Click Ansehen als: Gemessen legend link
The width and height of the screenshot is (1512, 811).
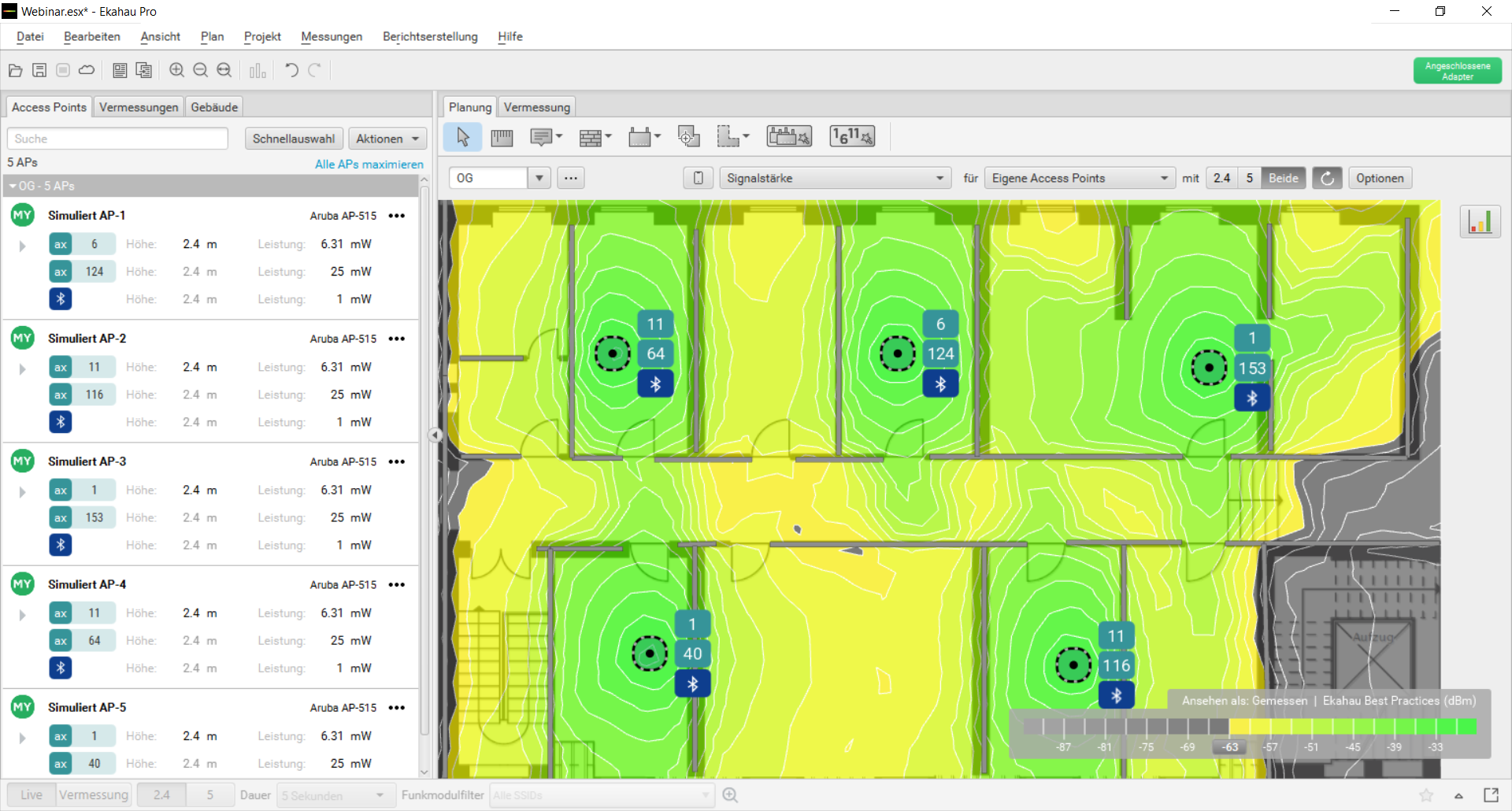[1244, 701]
